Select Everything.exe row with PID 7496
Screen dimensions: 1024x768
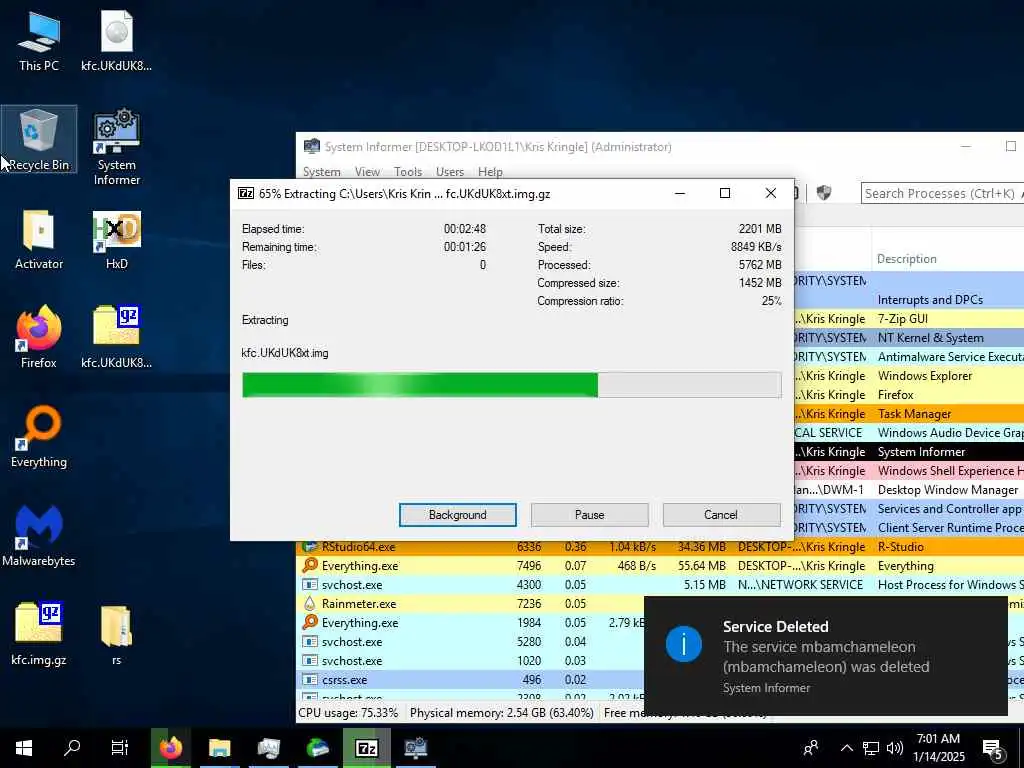(660, 566)
